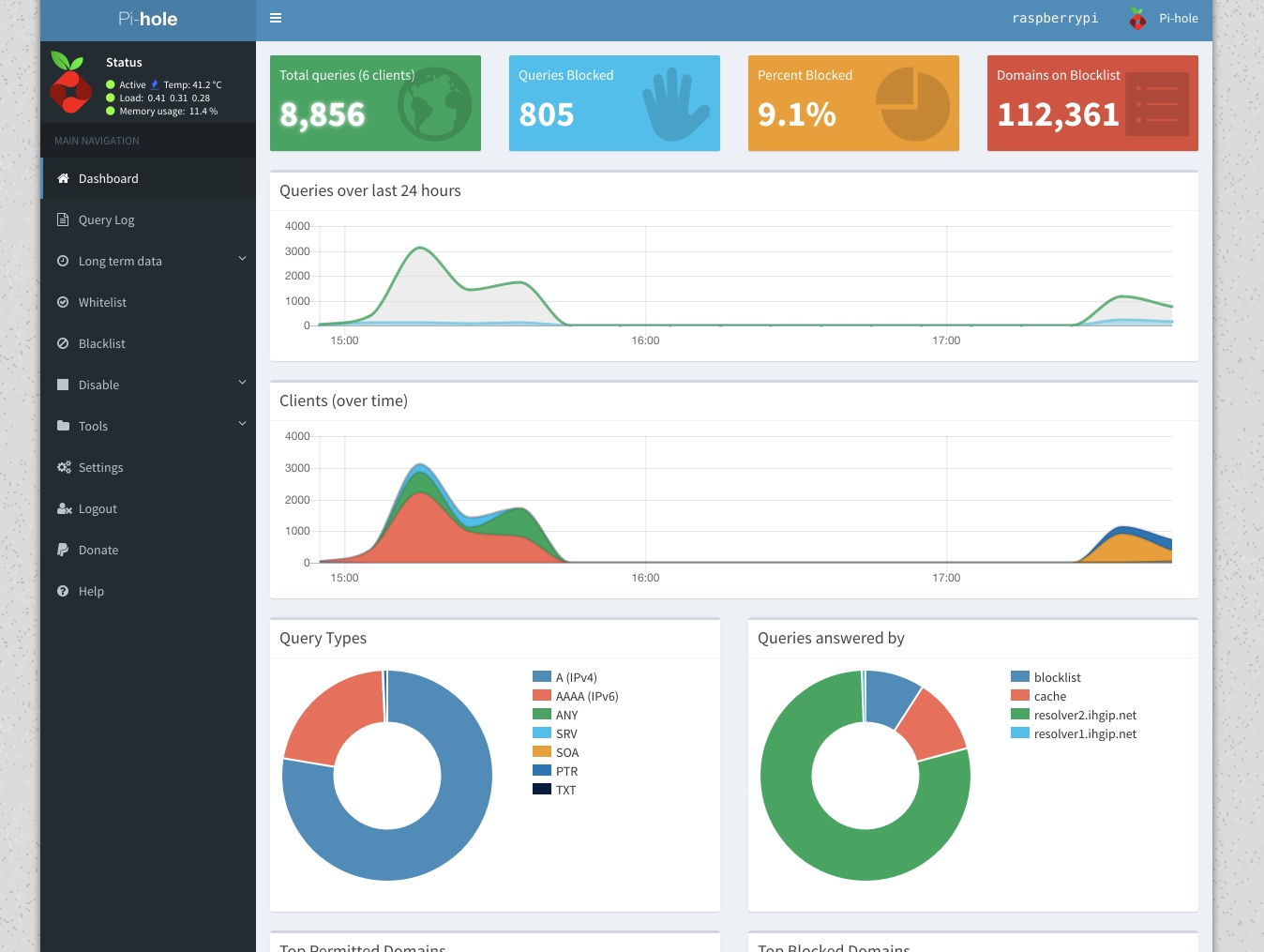Click the Dashboard home icon
The height and width of the screenshot is (952, 1264).
(63, 178)
